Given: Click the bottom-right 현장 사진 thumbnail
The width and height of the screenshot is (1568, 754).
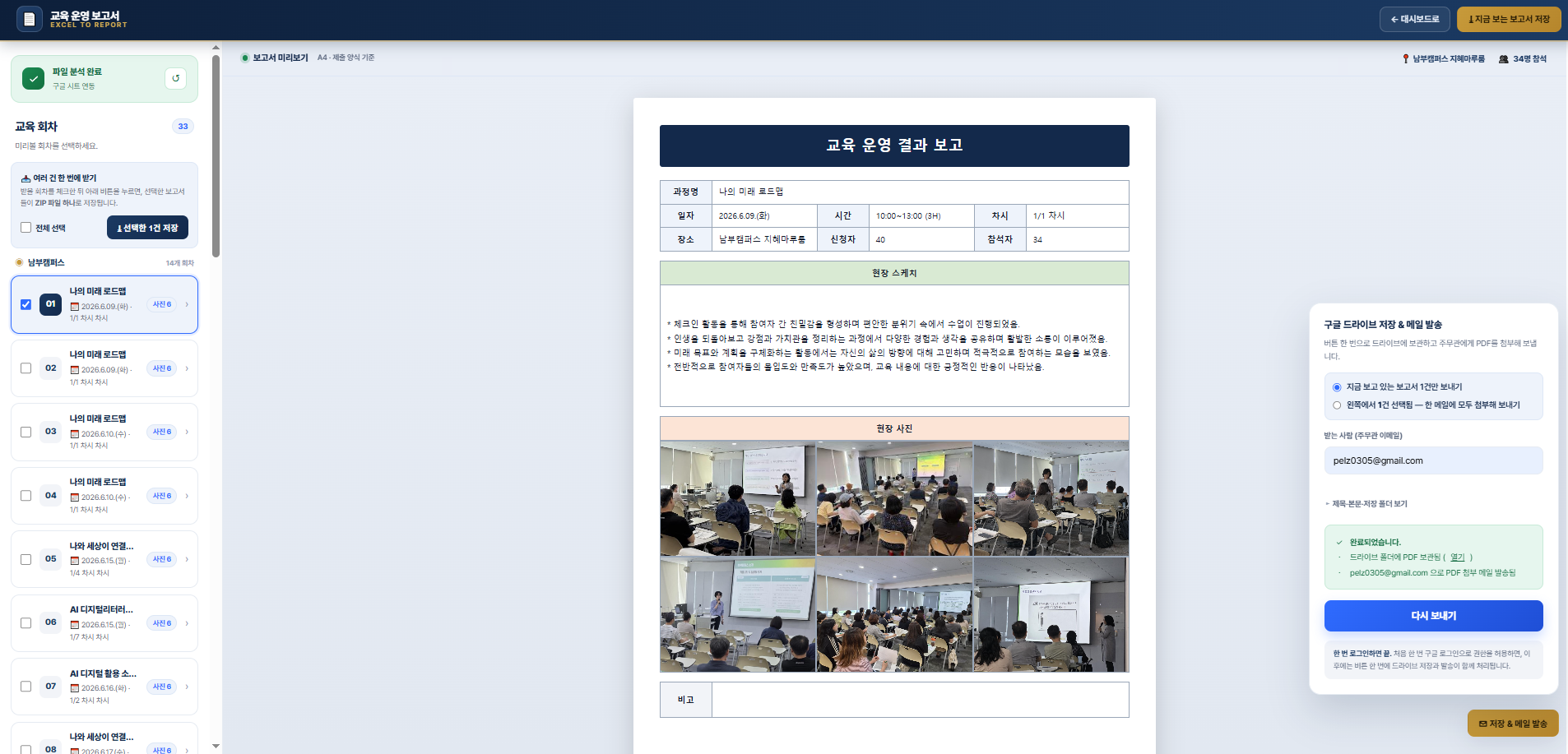Looking at the screenshot, I should [1051, 615].
